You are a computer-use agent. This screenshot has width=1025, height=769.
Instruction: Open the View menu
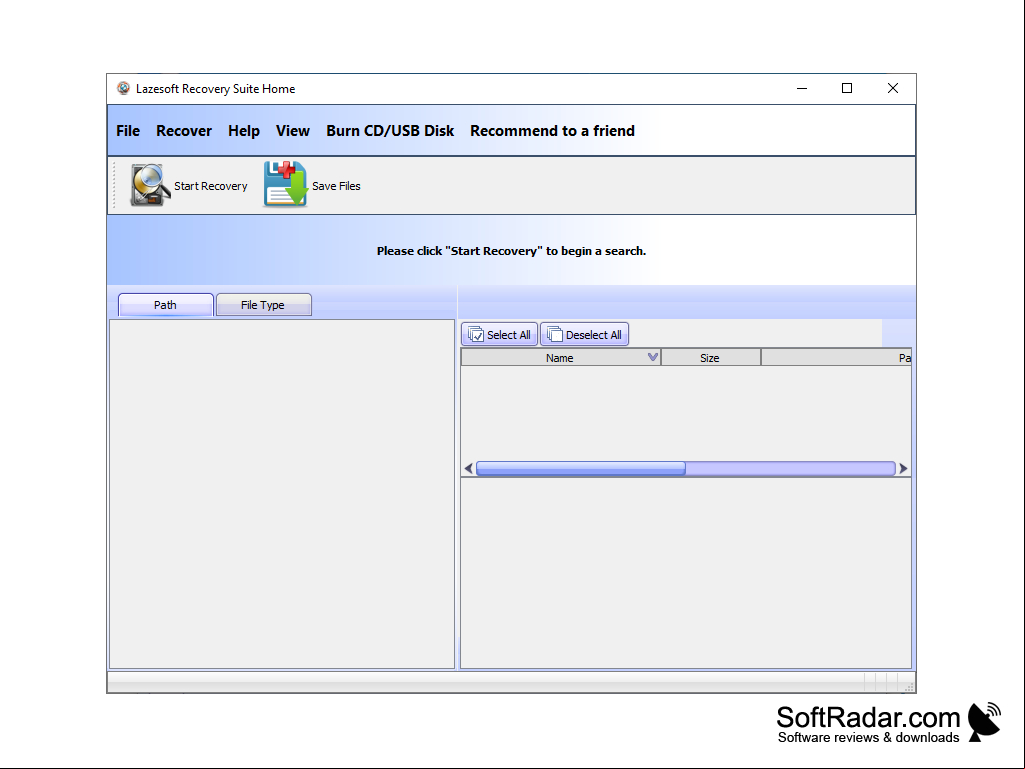(x=293, y=131)
